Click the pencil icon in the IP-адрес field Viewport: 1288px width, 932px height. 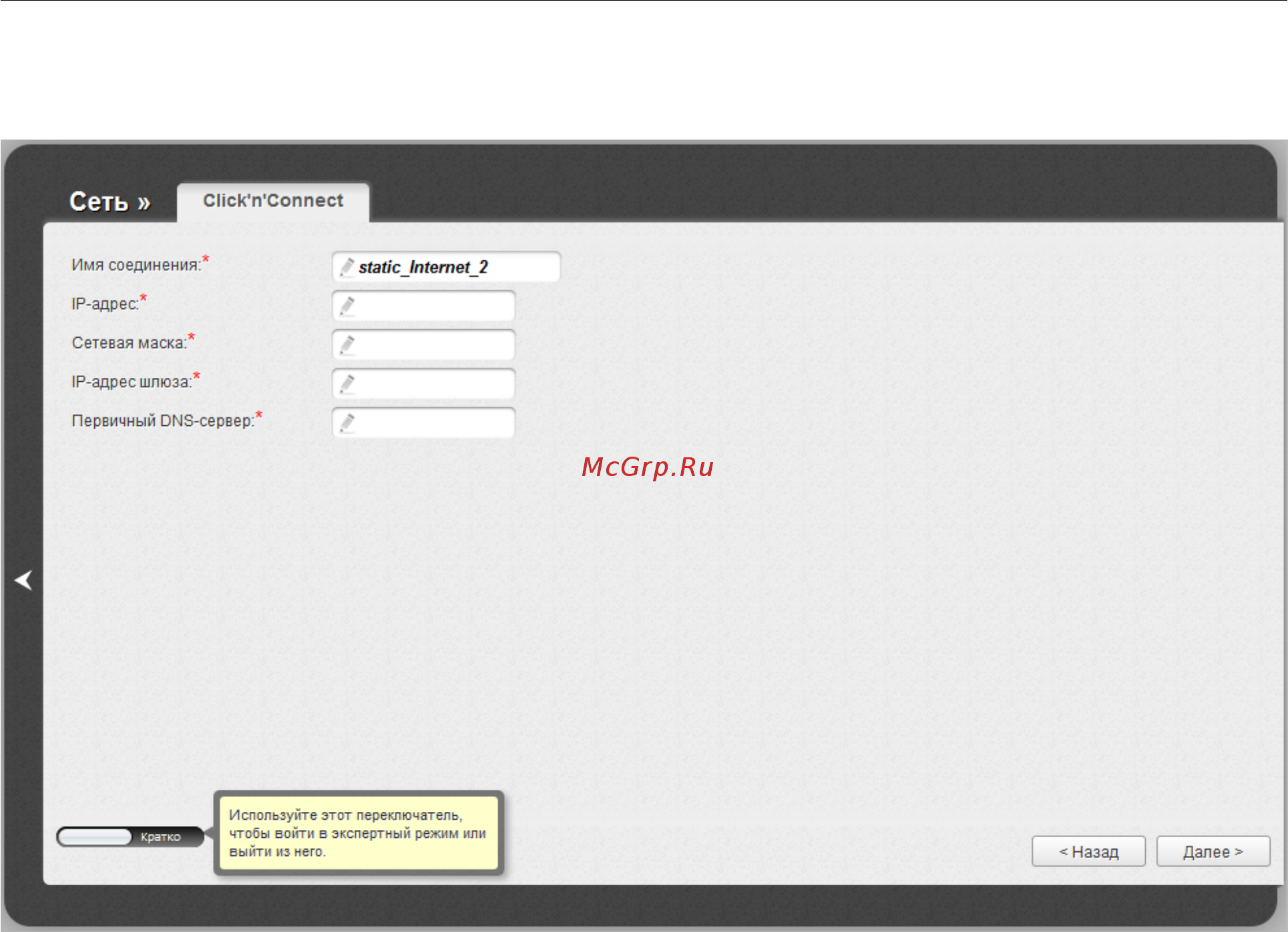tap(347, 306)
